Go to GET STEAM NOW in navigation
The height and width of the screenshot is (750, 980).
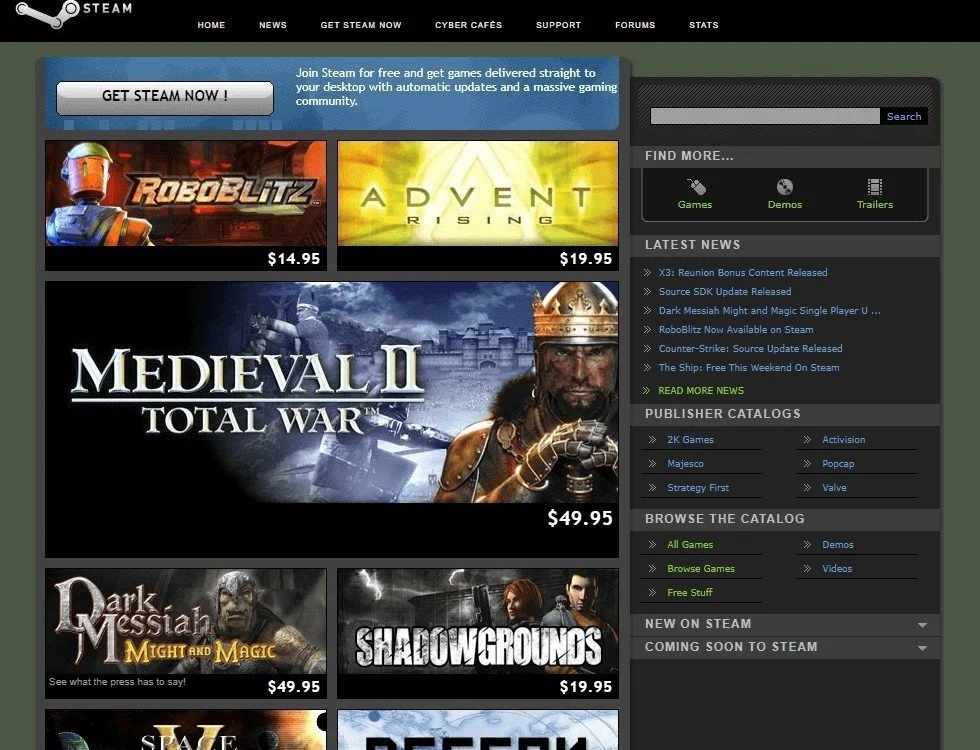[x=361, y=25]
